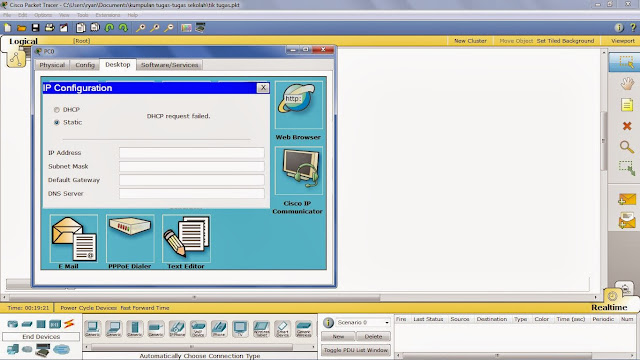The width and height of the screenshot is (640, 360).
Task: Click Set Tiled Background button
Action: point(565,41)
